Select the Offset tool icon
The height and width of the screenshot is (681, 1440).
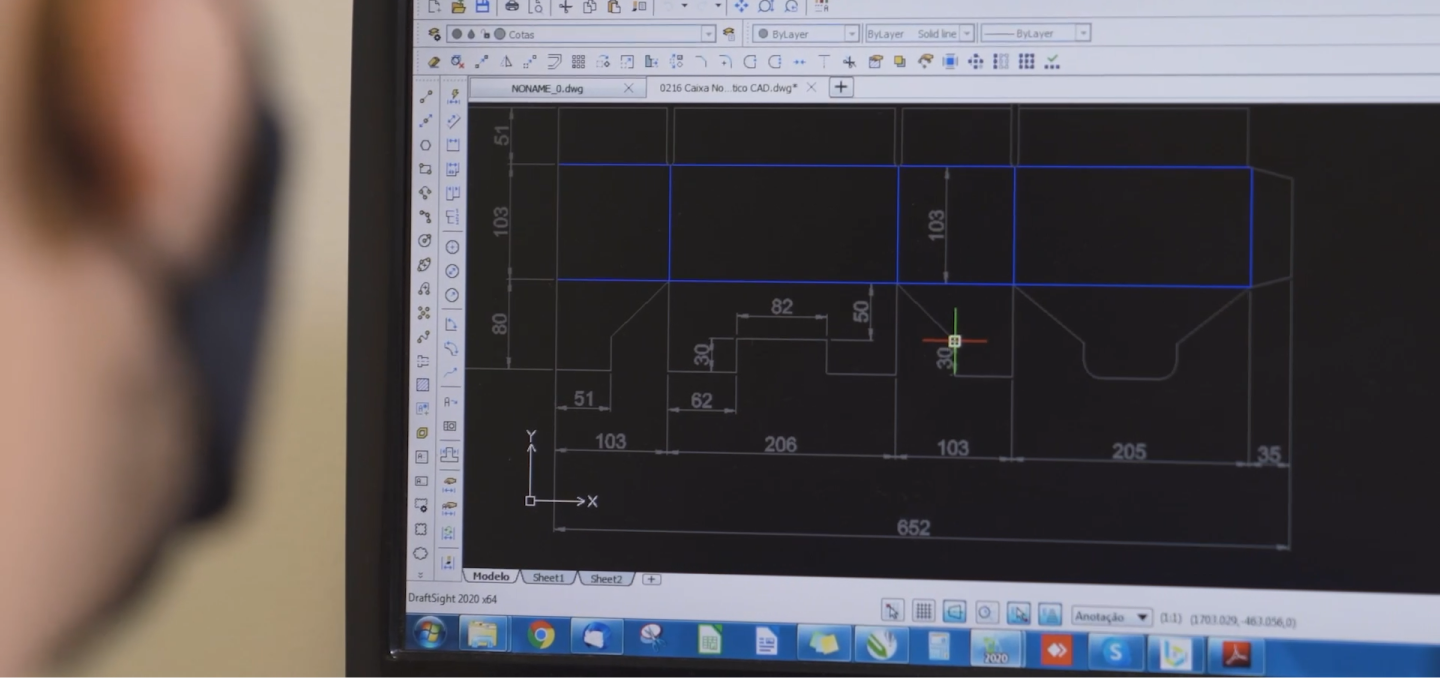point(554,62)
